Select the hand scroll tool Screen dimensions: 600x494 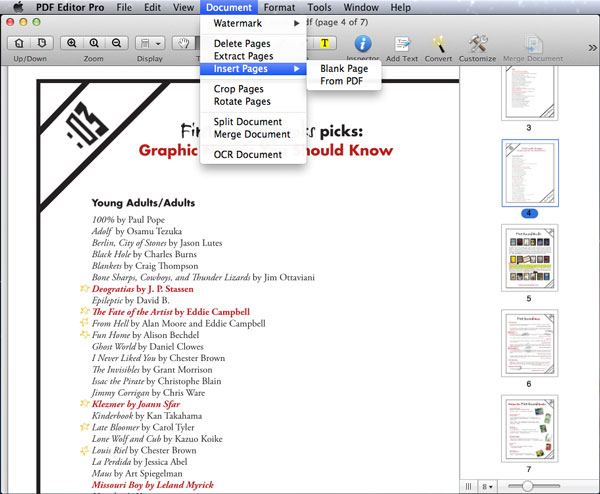(184, 43)
